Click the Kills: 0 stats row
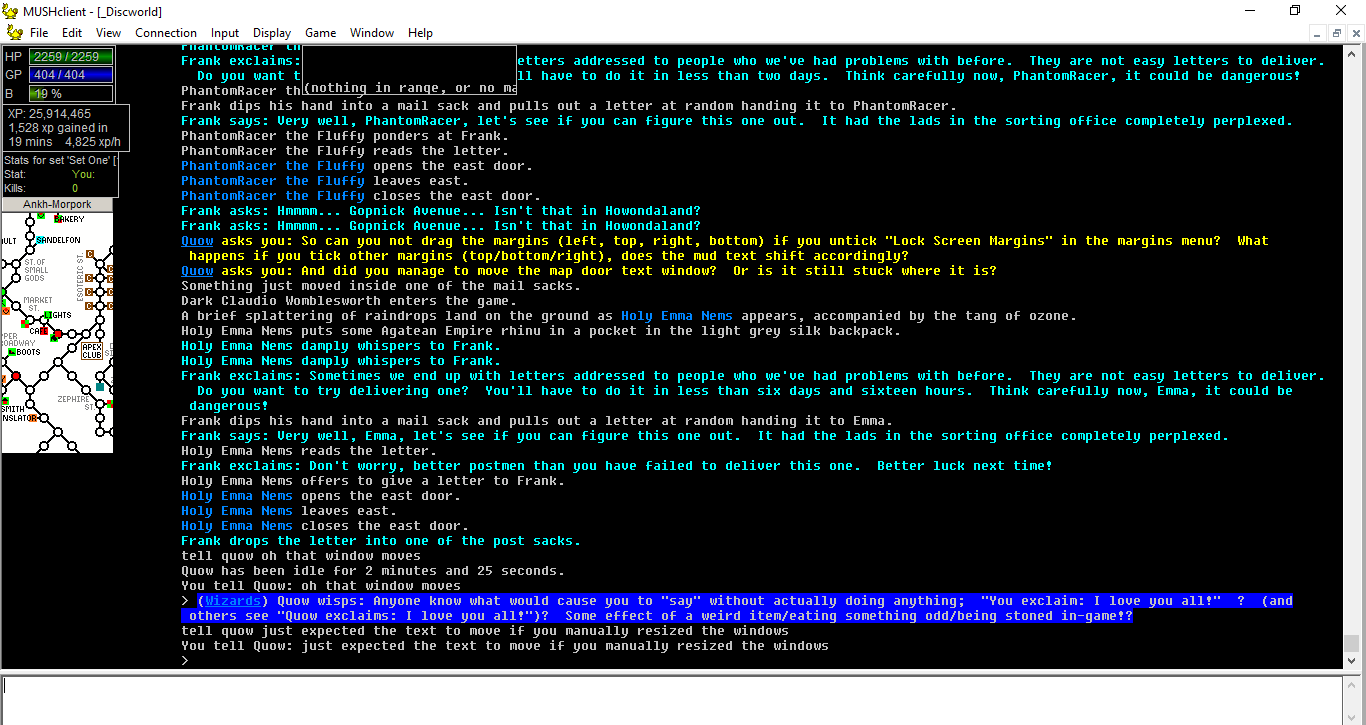This screenshot has height=725, width=1366. click(x=41, y=188)
